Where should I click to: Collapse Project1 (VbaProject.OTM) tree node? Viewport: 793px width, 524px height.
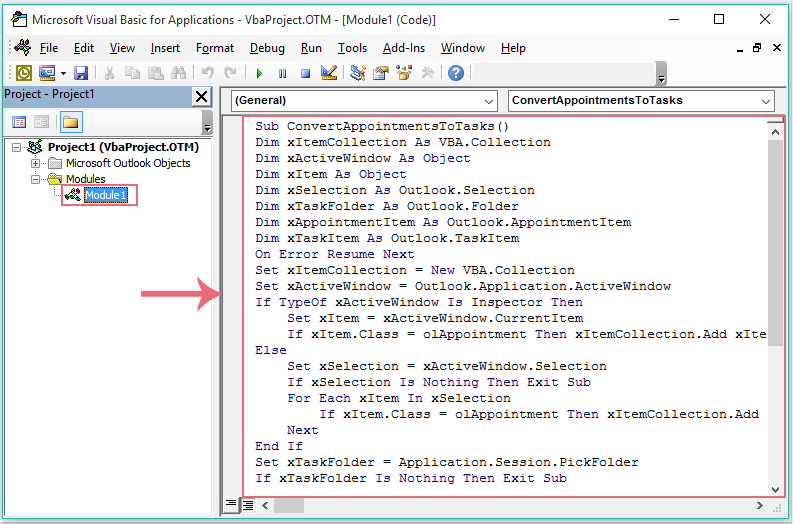click(x=17, y=147)
